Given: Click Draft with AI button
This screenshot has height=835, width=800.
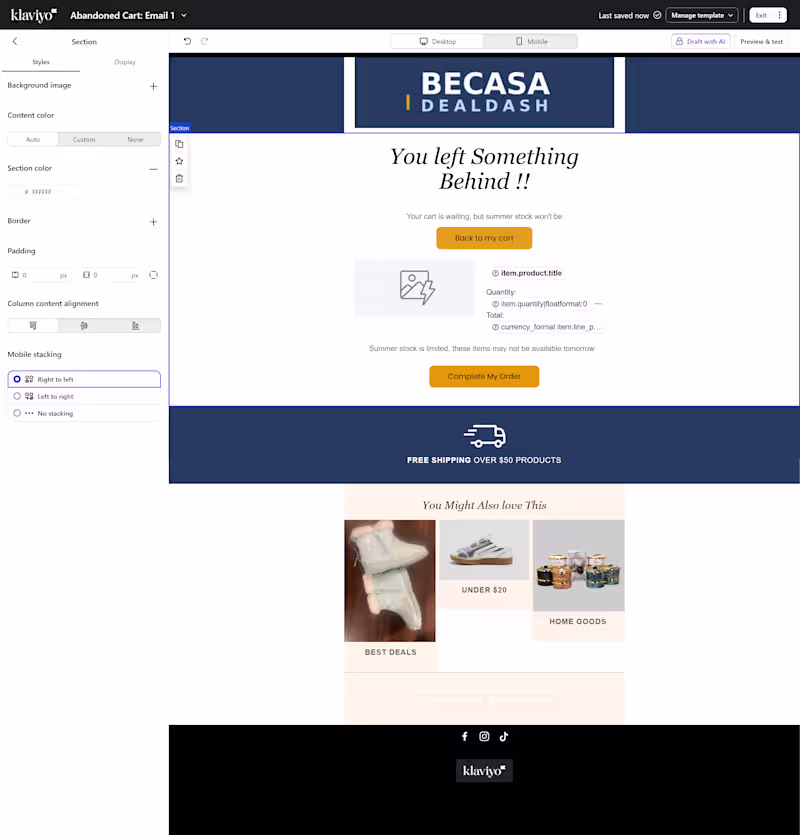Looking at the screenshot, I should click(x=701, y=42).
